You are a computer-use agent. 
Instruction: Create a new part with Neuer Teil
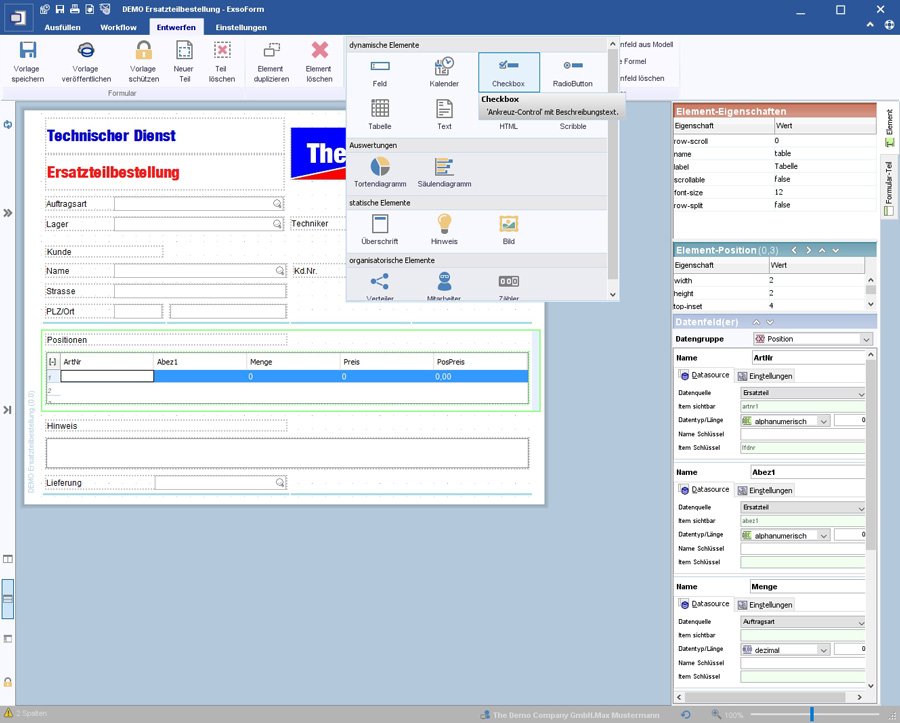pyautogui.click(x=184, y=61)
